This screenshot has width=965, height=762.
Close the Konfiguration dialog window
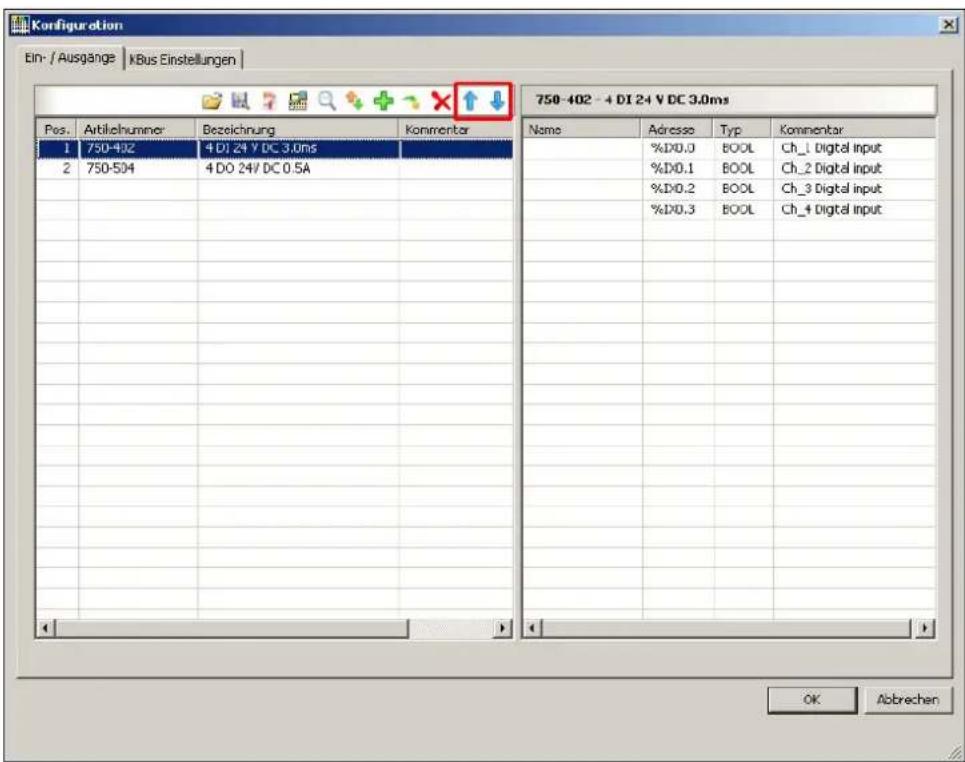point(949,25)
